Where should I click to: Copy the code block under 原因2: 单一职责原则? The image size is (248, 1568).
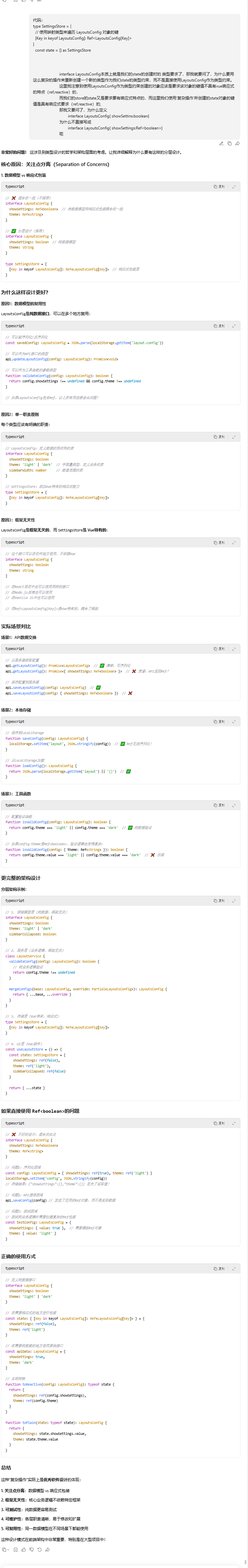[219, 437]
